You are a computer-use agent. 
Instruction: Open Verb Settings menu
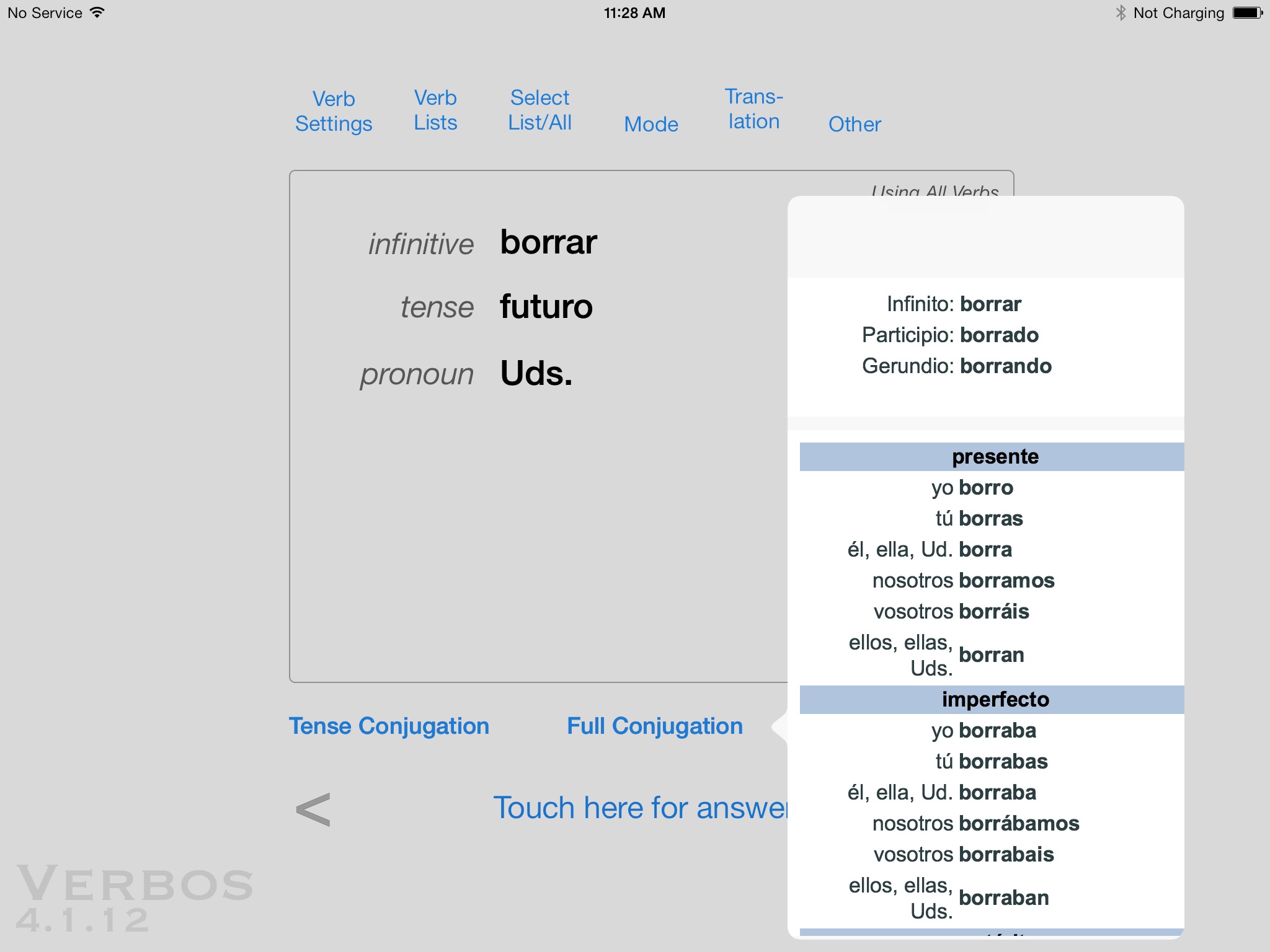pyautogui.click(x=333, y=109)
